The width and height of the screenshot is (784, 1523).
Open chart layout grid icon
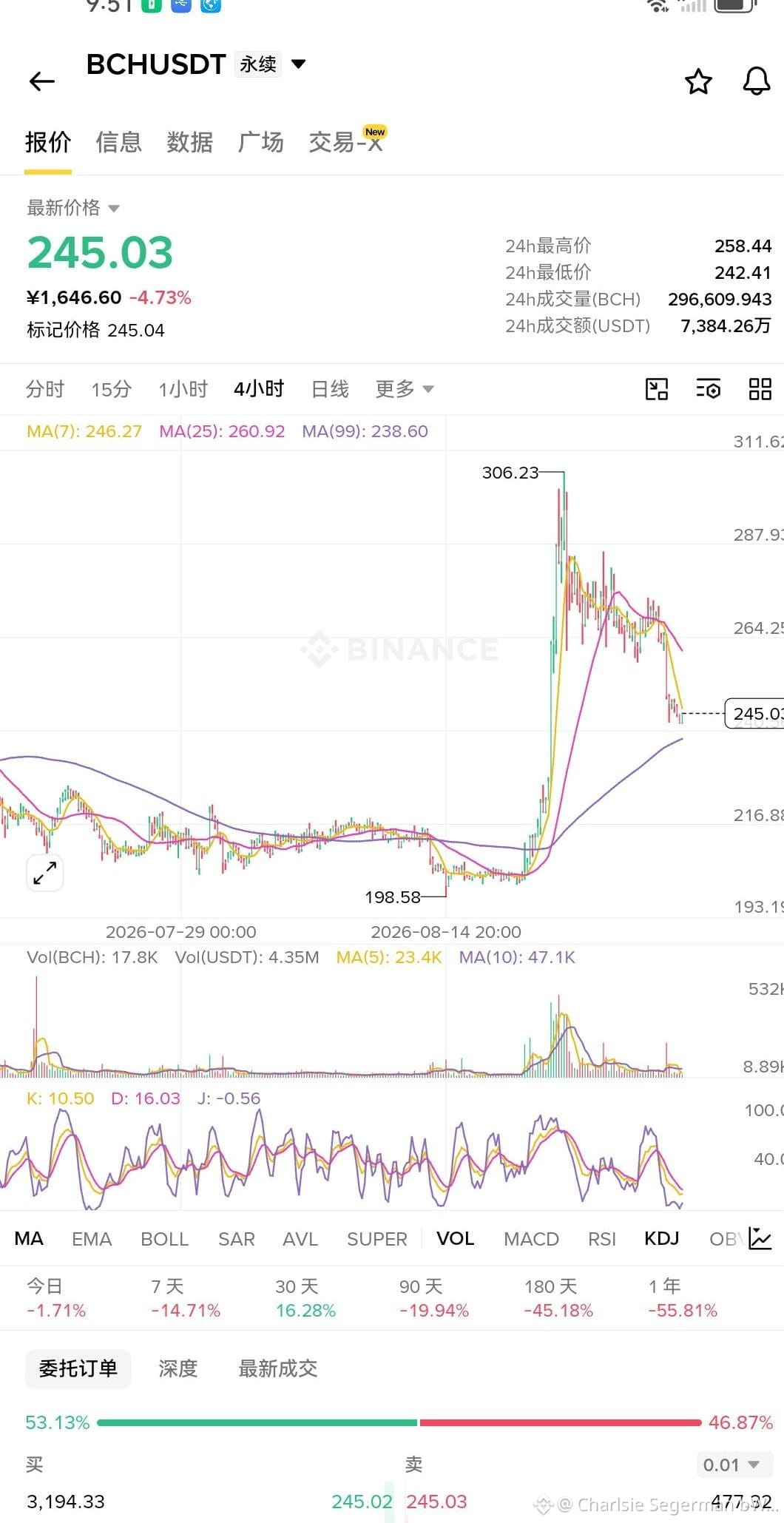click(x=760, y=389)
